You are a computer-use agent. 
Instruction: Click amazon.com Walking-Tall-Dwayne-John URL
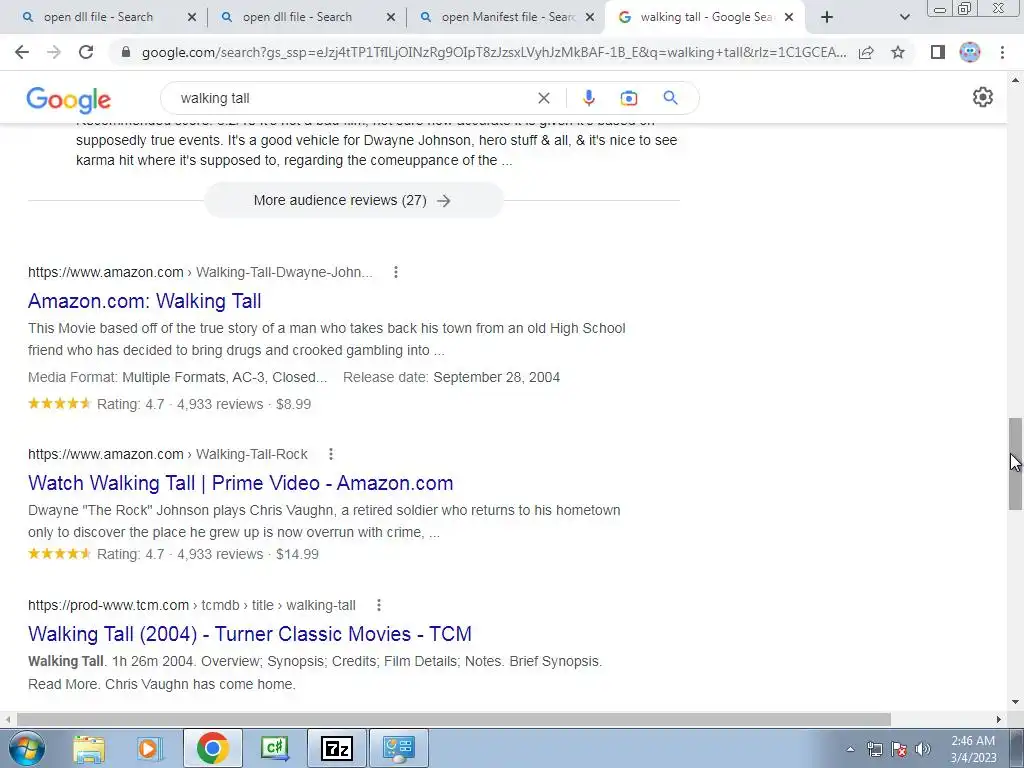point(200,272)
